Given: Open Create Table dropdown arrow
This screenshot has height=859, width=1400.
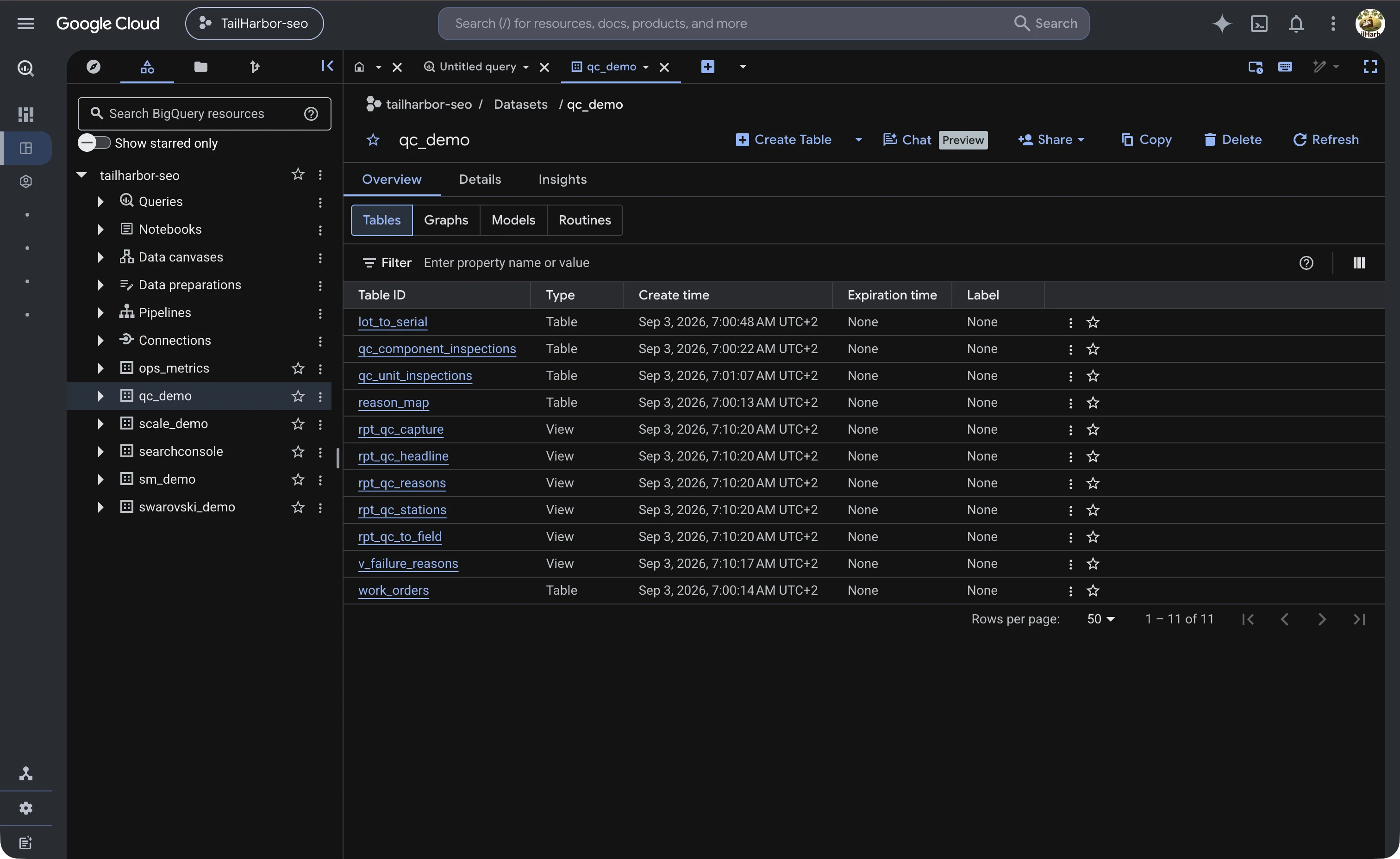Looking at the screenshot, I should pos(858,140).
